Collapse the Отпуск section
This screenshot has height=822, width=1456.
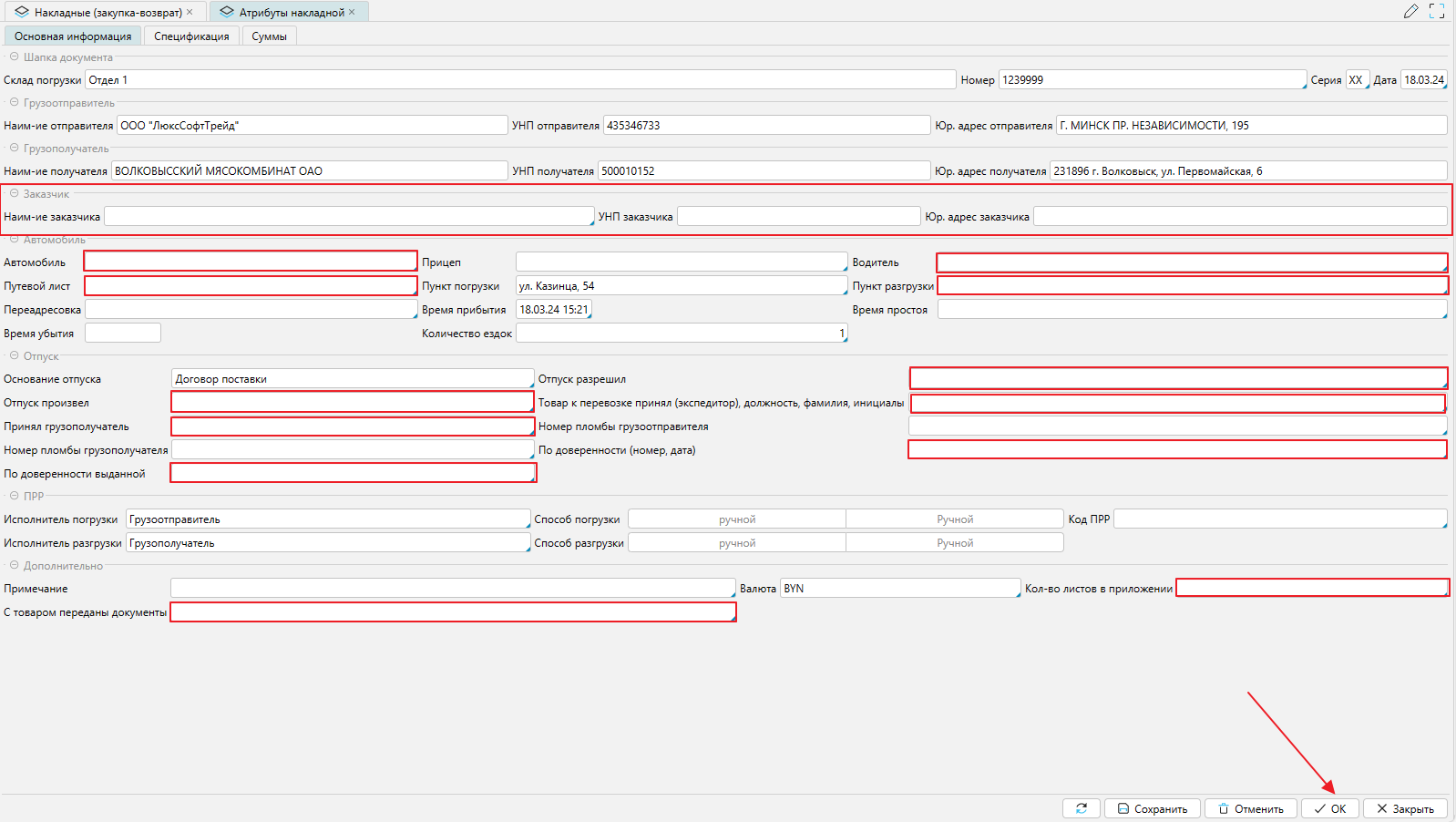click(15, 355)
